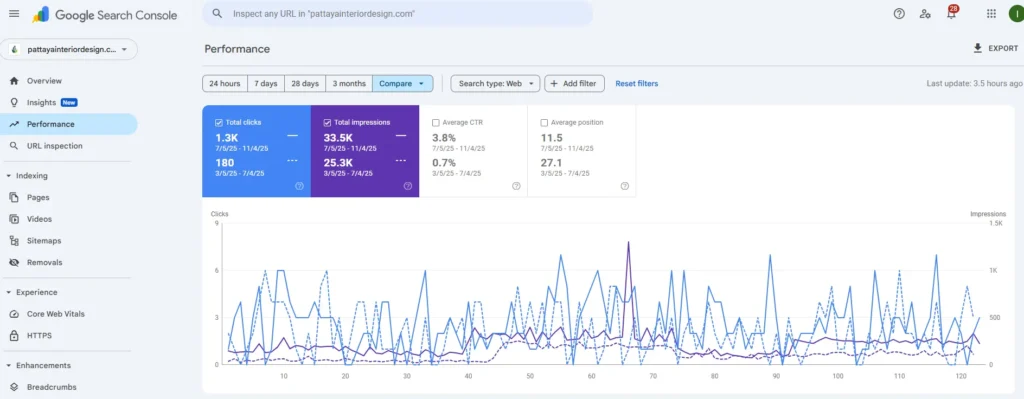The image size is (1024, 399).
Task: Open the property selector dropdown
Action: (x=69, y=50)
